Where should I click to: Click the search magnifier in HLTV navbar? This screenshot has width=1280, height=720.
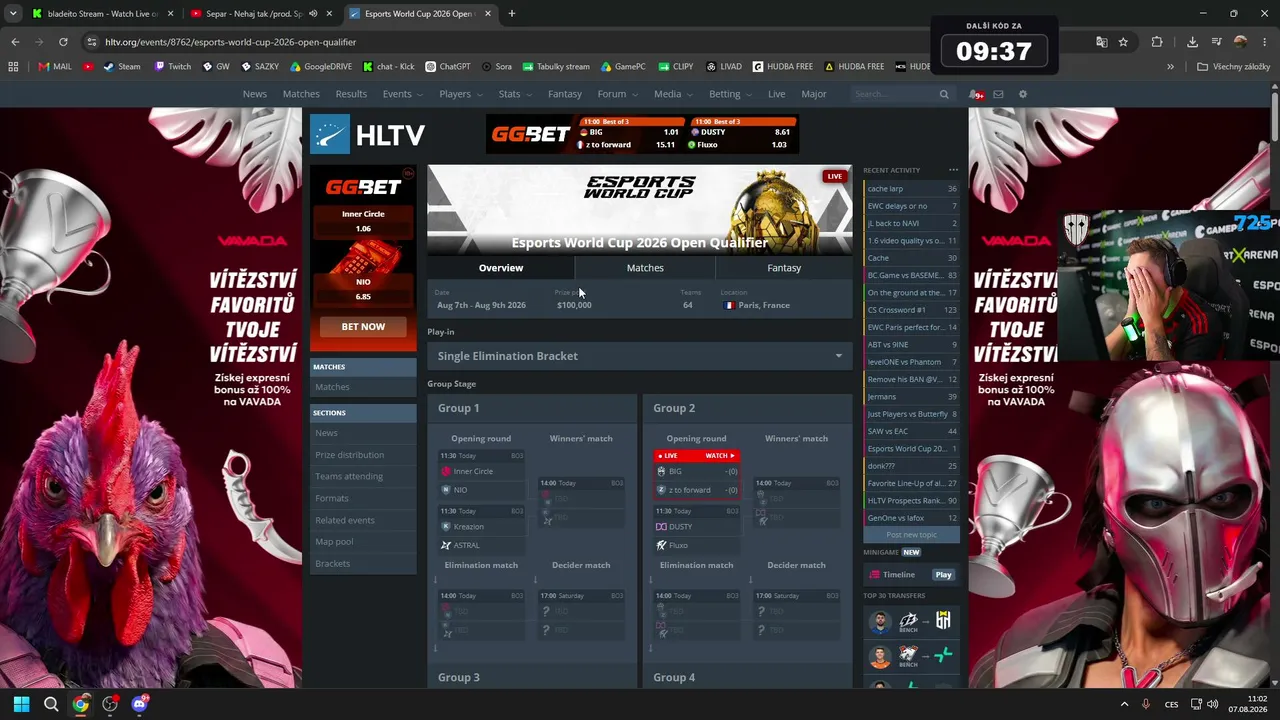tap(944, 94)
